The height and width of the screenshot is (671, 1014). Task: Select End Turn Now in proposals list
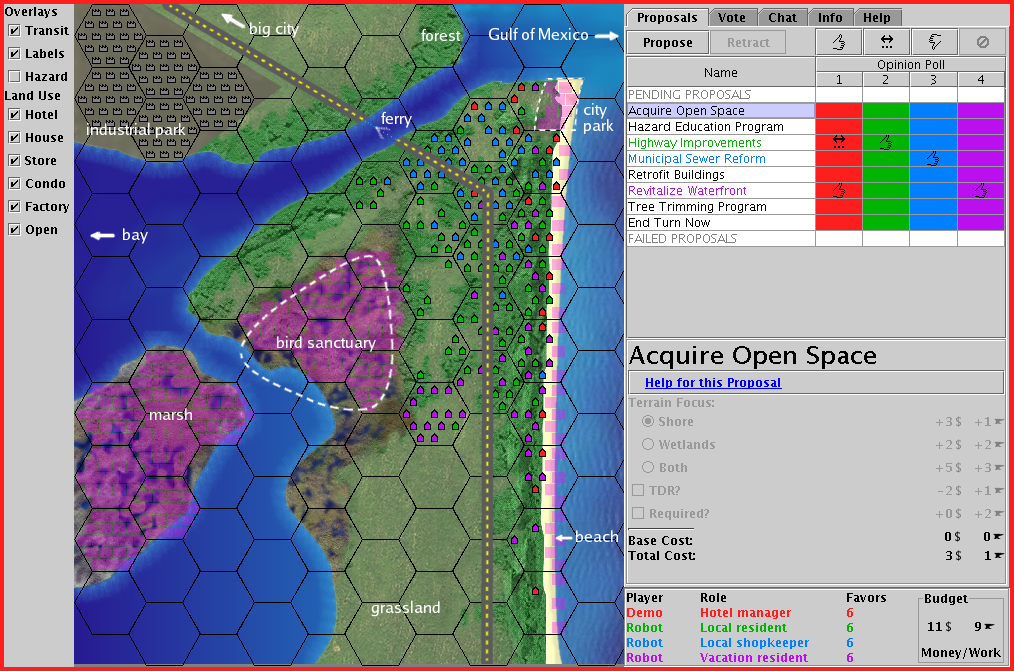(x=668, y=223)
